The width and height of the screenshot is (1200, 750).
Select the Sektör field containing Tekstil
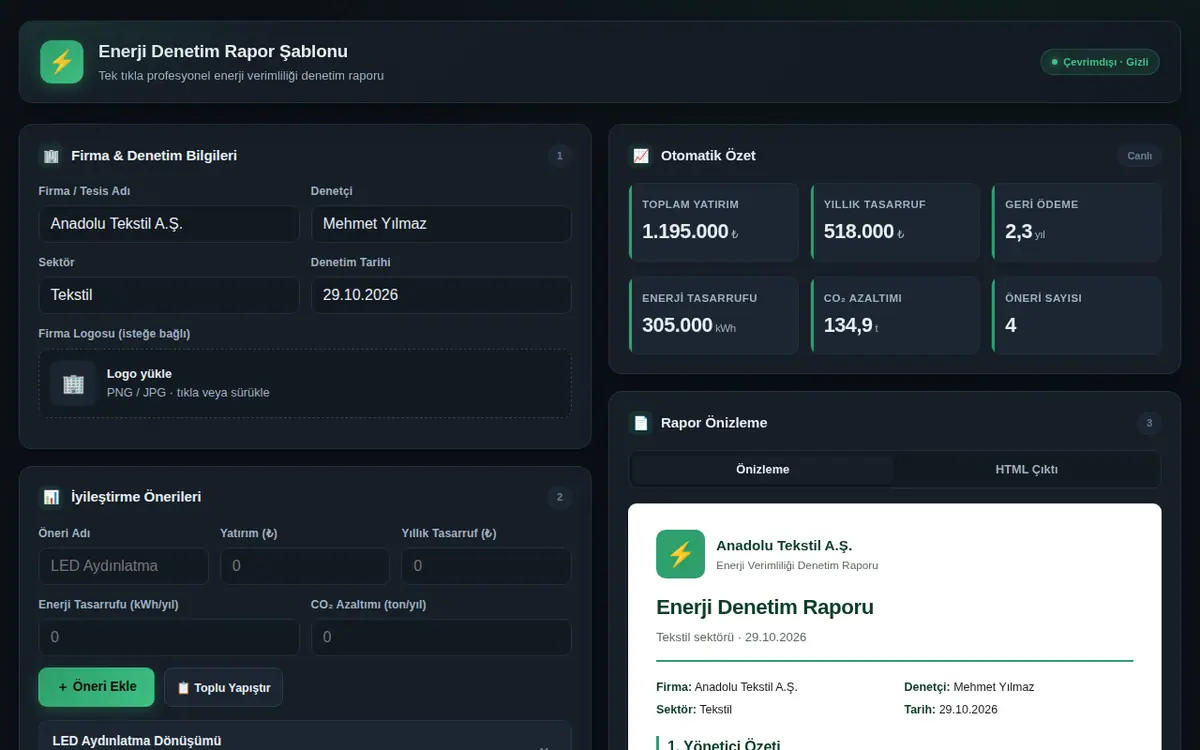click(x=169, y=295)
